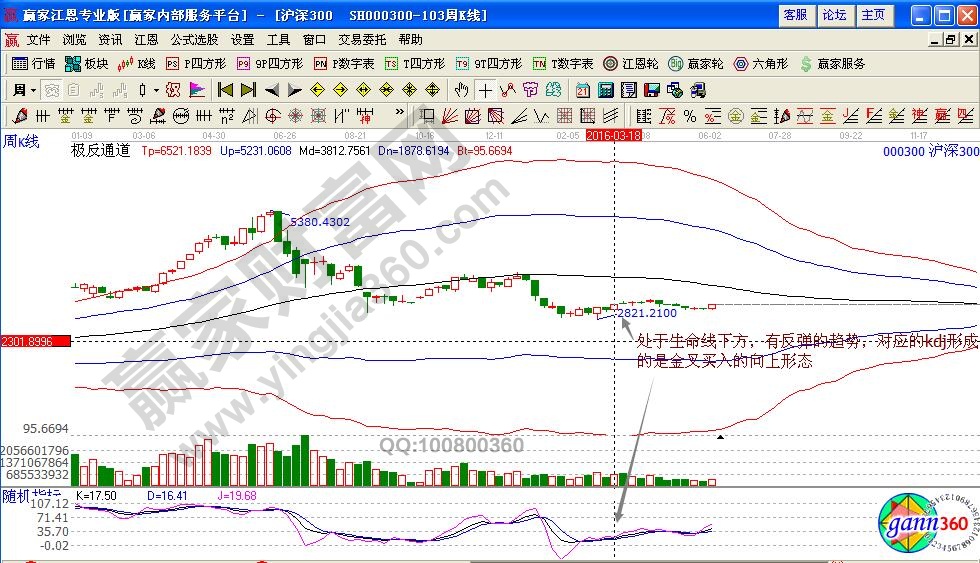
Task: Jump to the first bar with skip-back button
Action: (x=225, y=90)
